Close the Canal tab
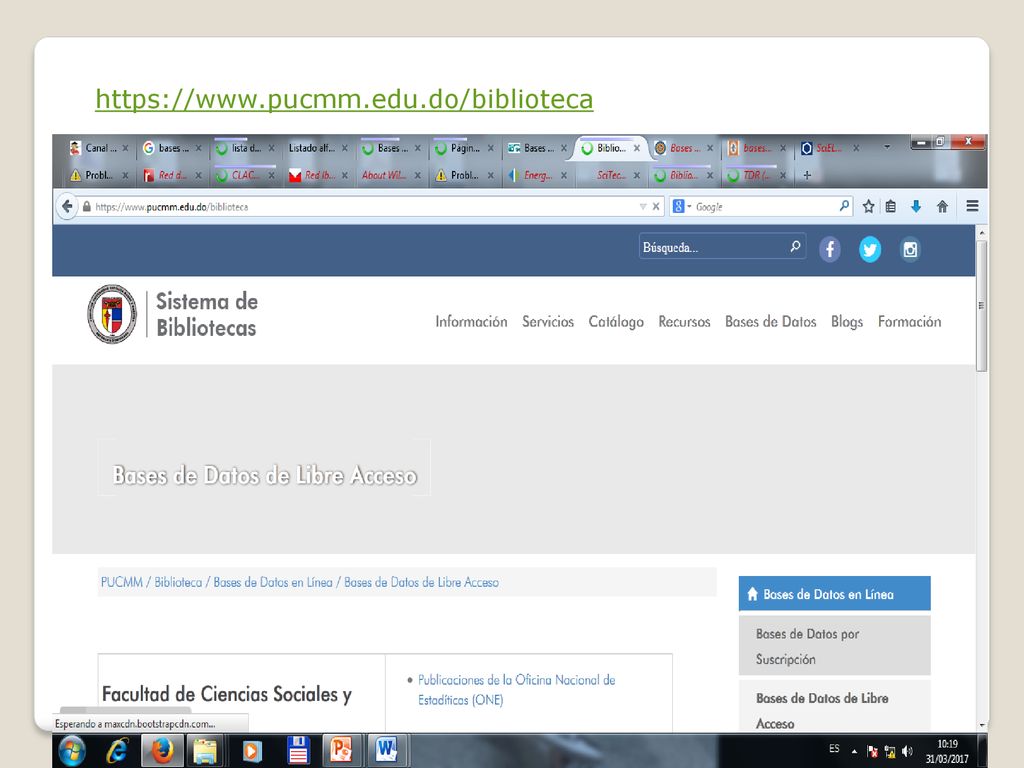 point(125,148)
